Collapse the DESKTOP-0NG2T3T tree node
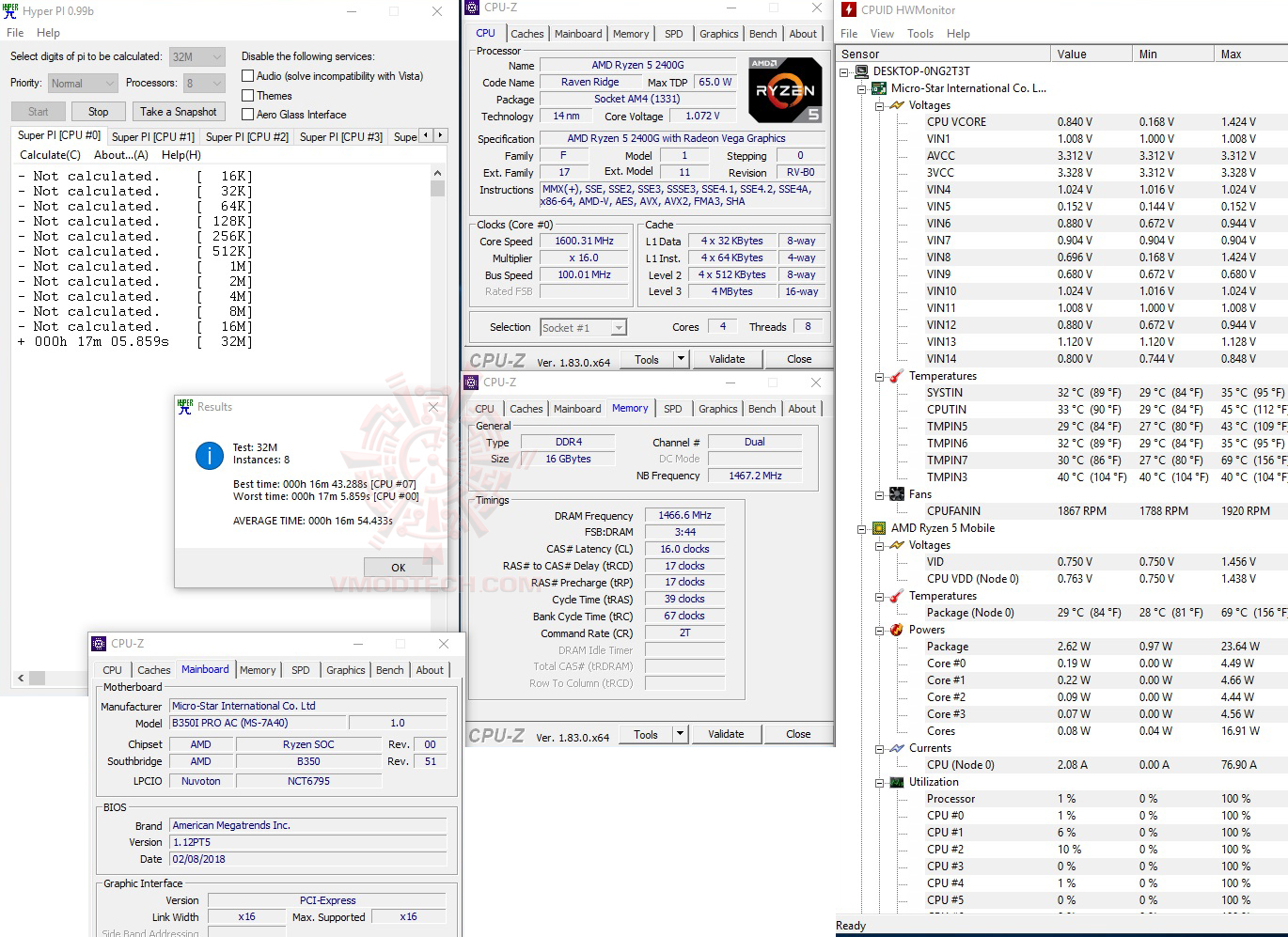The height and width of the screenshot is (937, 1288). (x=844, y=71)
